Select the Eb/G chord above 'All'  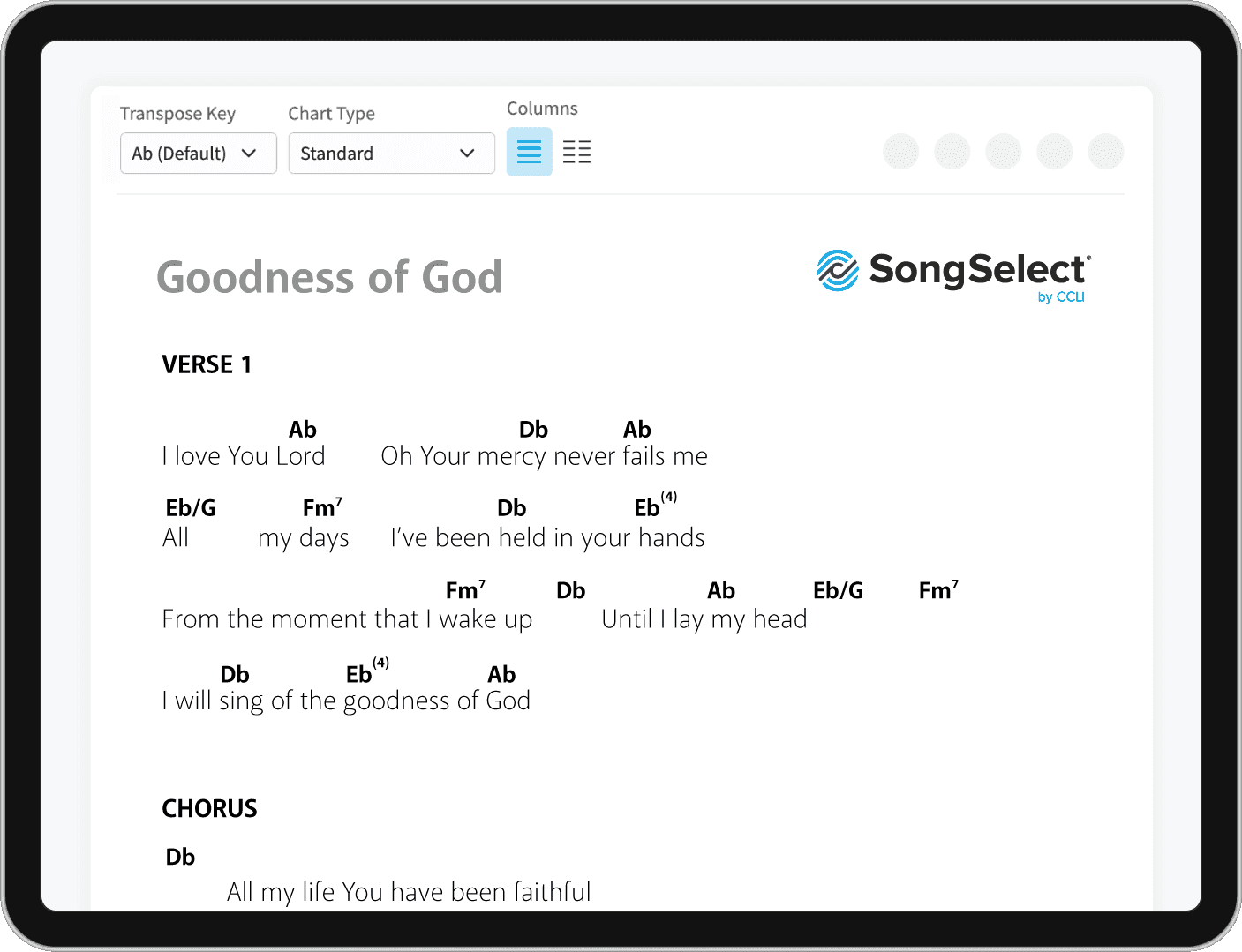pos(191,507)
